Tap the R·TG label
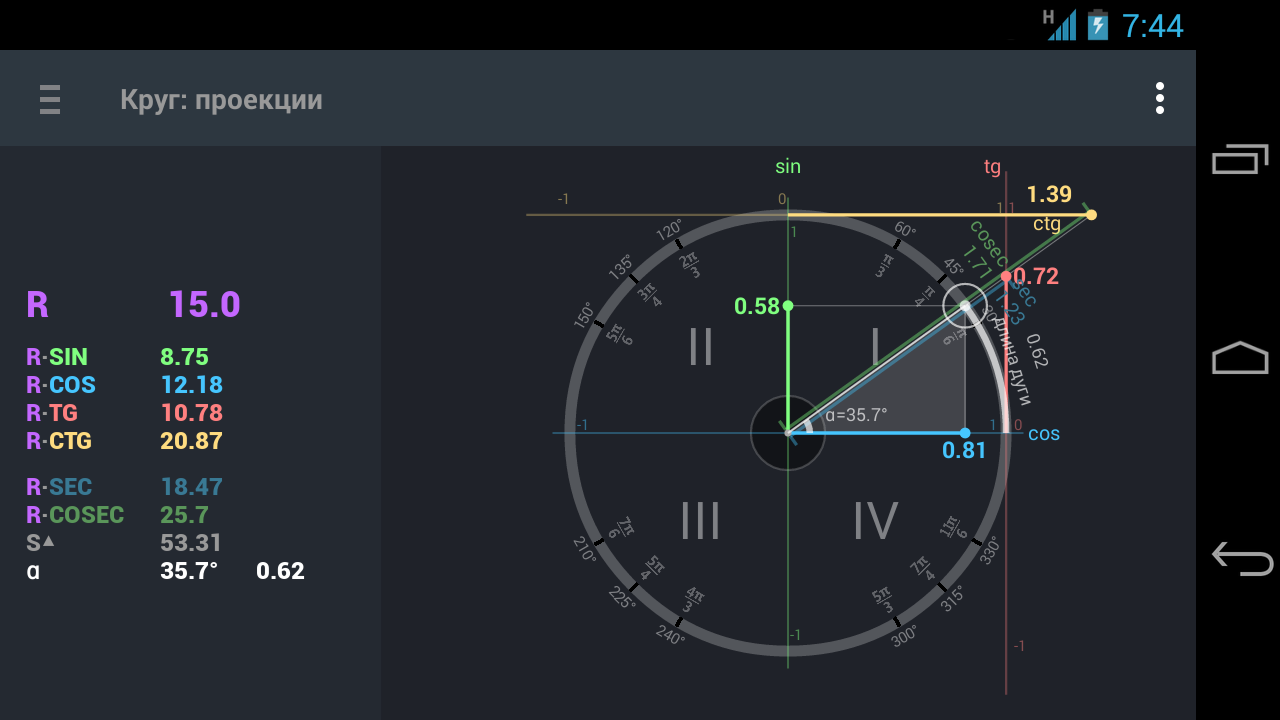 coord(52,413)
